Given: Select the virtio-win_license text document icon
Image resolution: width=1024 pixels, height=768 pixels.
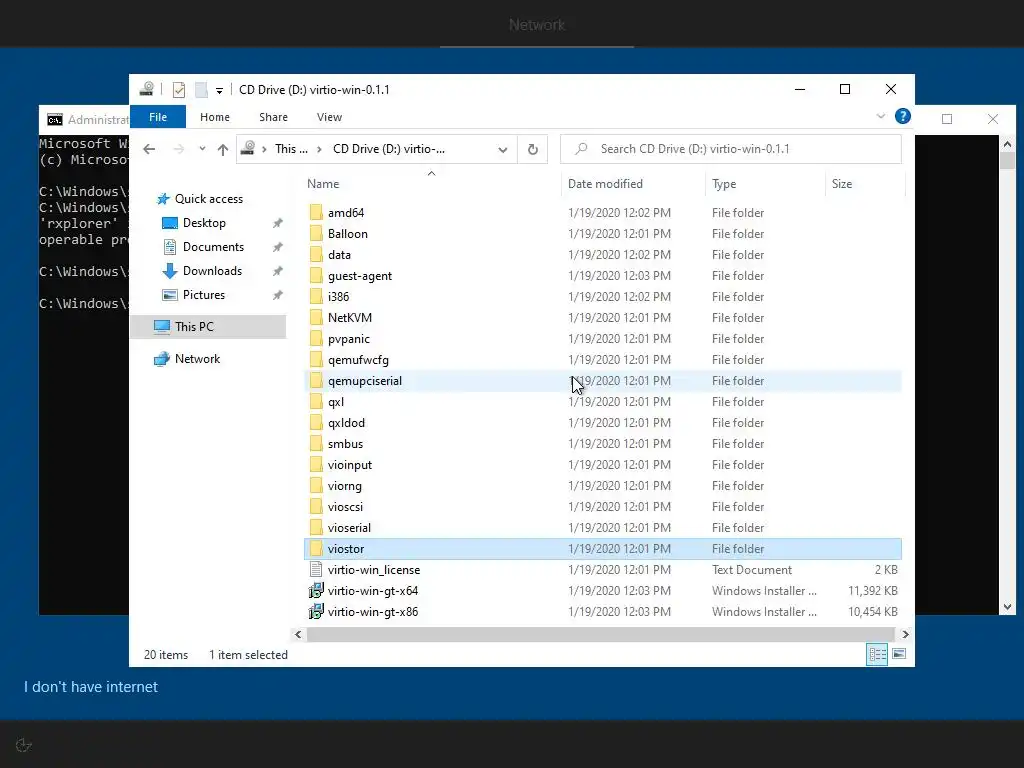Looking at the screenshot, I should 316,569.
